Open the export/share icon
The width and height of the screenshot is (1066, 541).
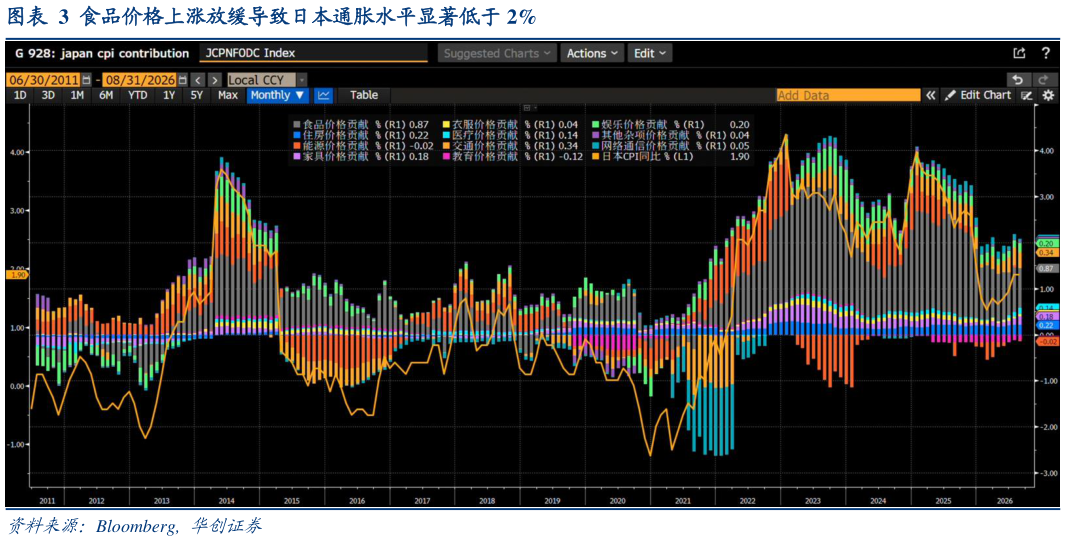(1019, 53)
